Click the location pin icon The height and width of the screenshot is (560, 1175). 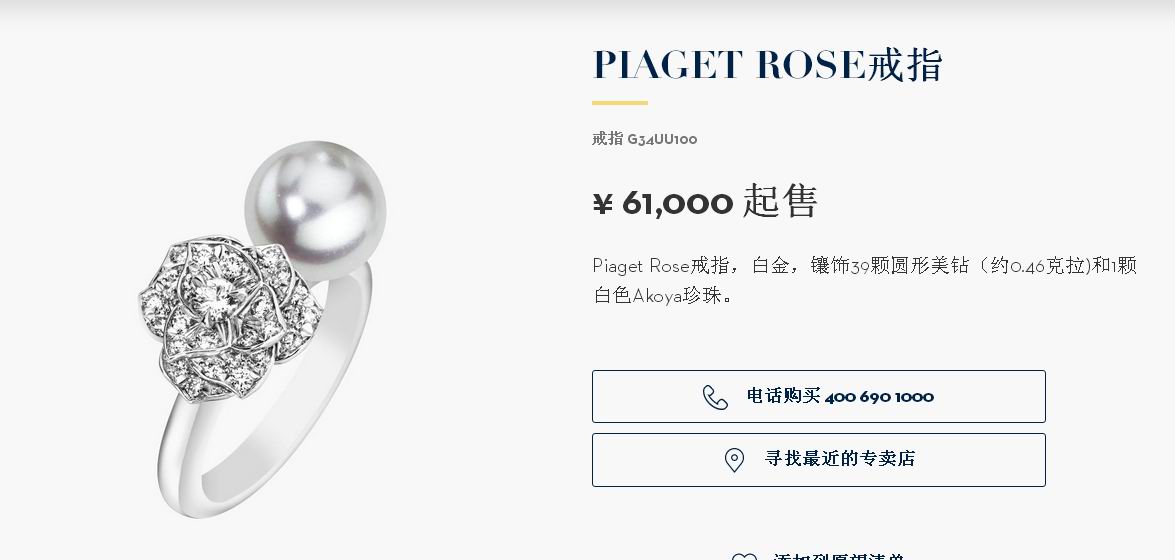coord(734,460)
